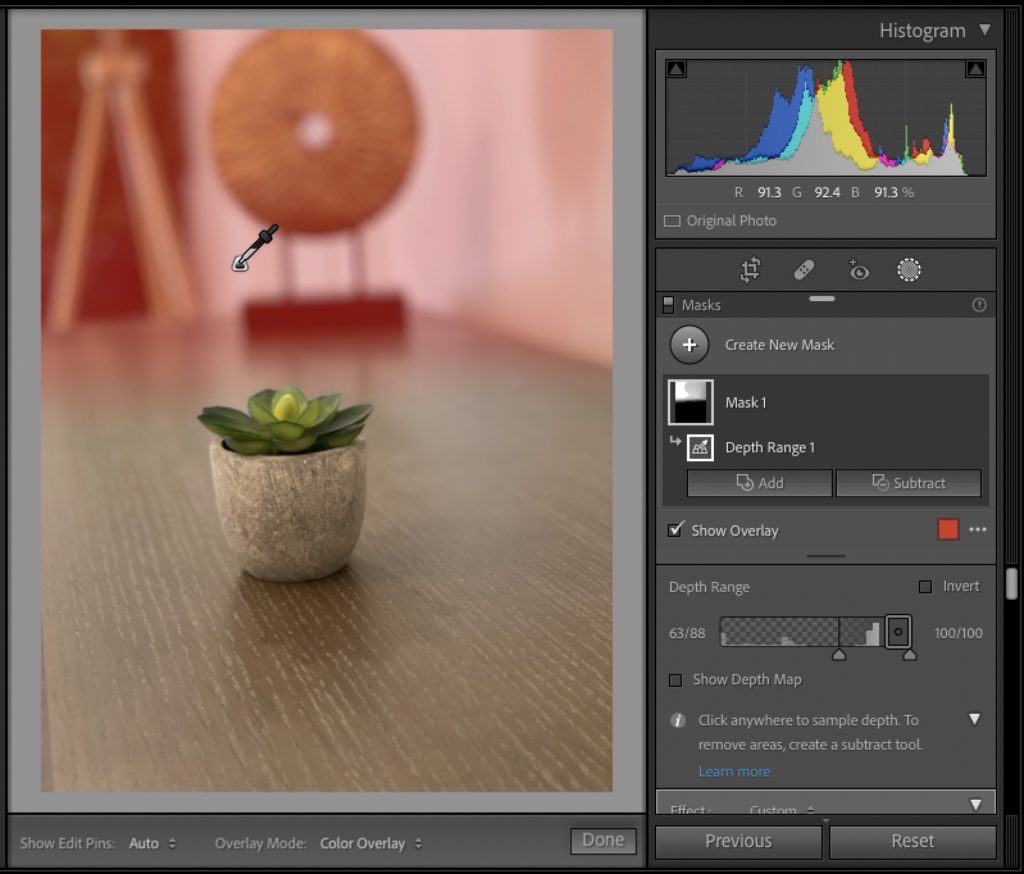Viewport: 1024px width, 874px height.
Task: Select the Red Eye correction icon
Action: pos(857,270)
